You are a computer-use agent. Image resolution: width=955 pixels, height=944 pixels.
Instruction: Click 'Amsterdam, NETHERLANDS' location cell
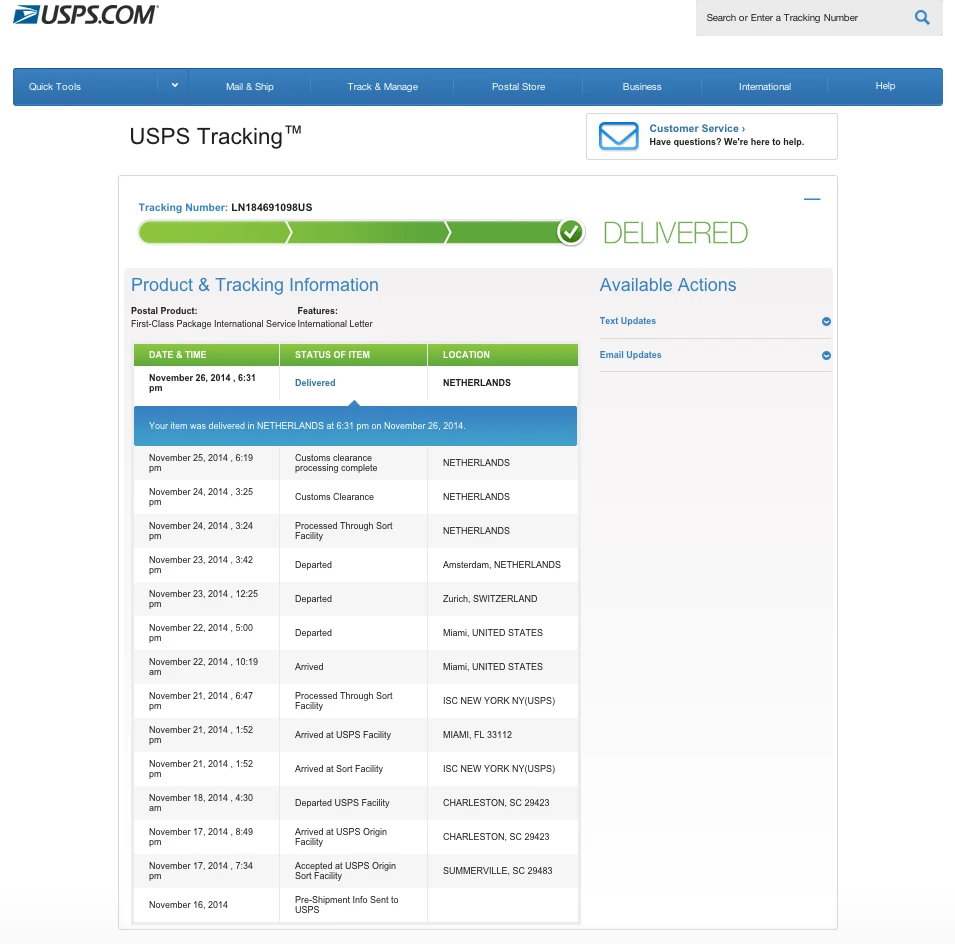pyautogui.click(x=502, y=565)
